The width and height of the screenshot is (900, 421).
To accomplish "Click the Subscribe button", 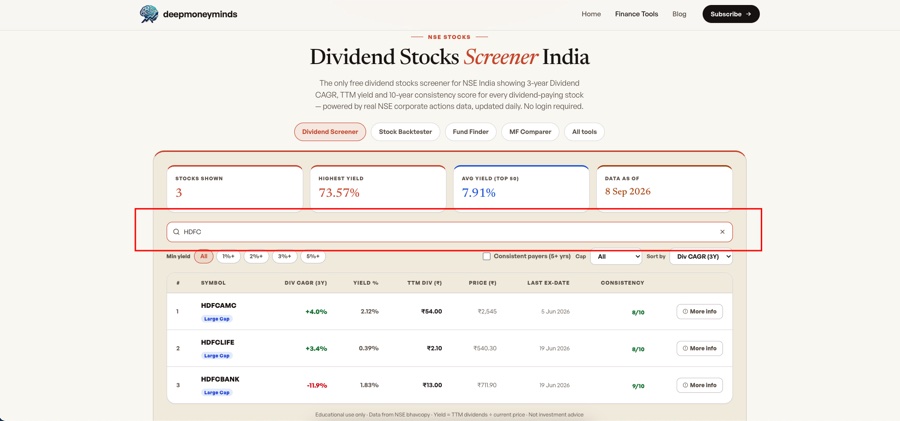I will click(x=731, y=14).
